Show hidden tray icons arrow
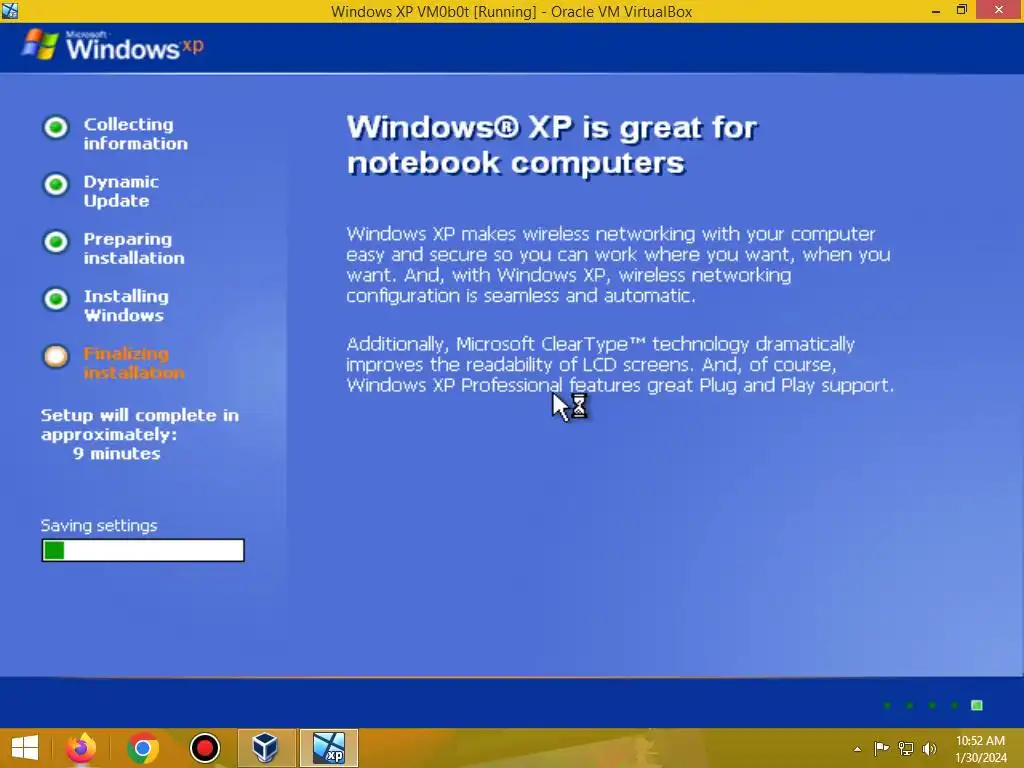Image resolution: width=1024 pixels, height=768 pixels. [857, 749]
